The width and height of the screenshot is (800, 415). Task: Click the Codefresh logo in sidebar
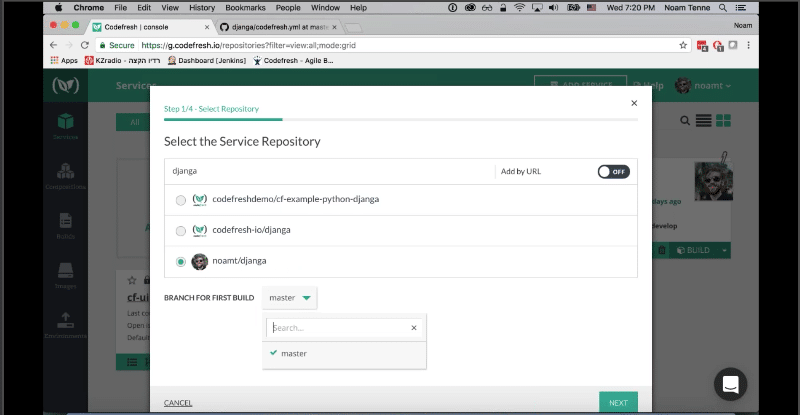coord(65,85)
